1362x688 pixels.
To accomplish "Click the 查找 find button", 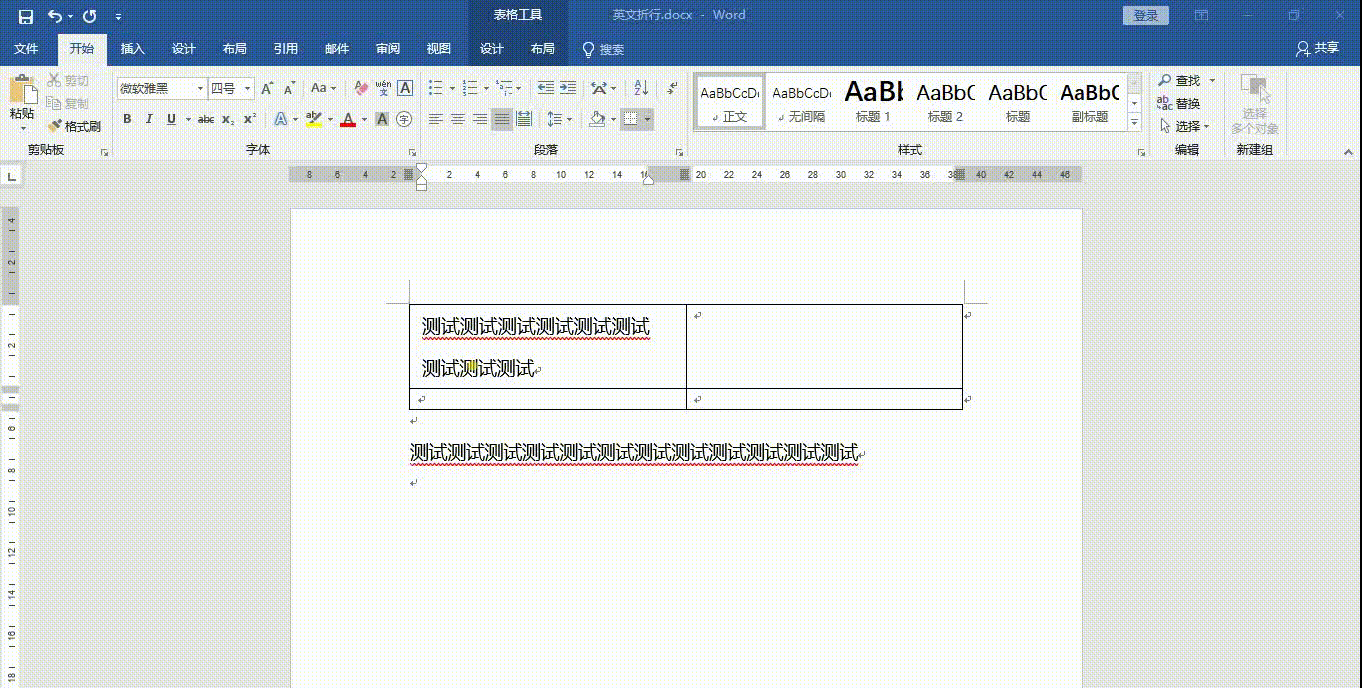I will pyautogui.click(x=1179, y=80).
